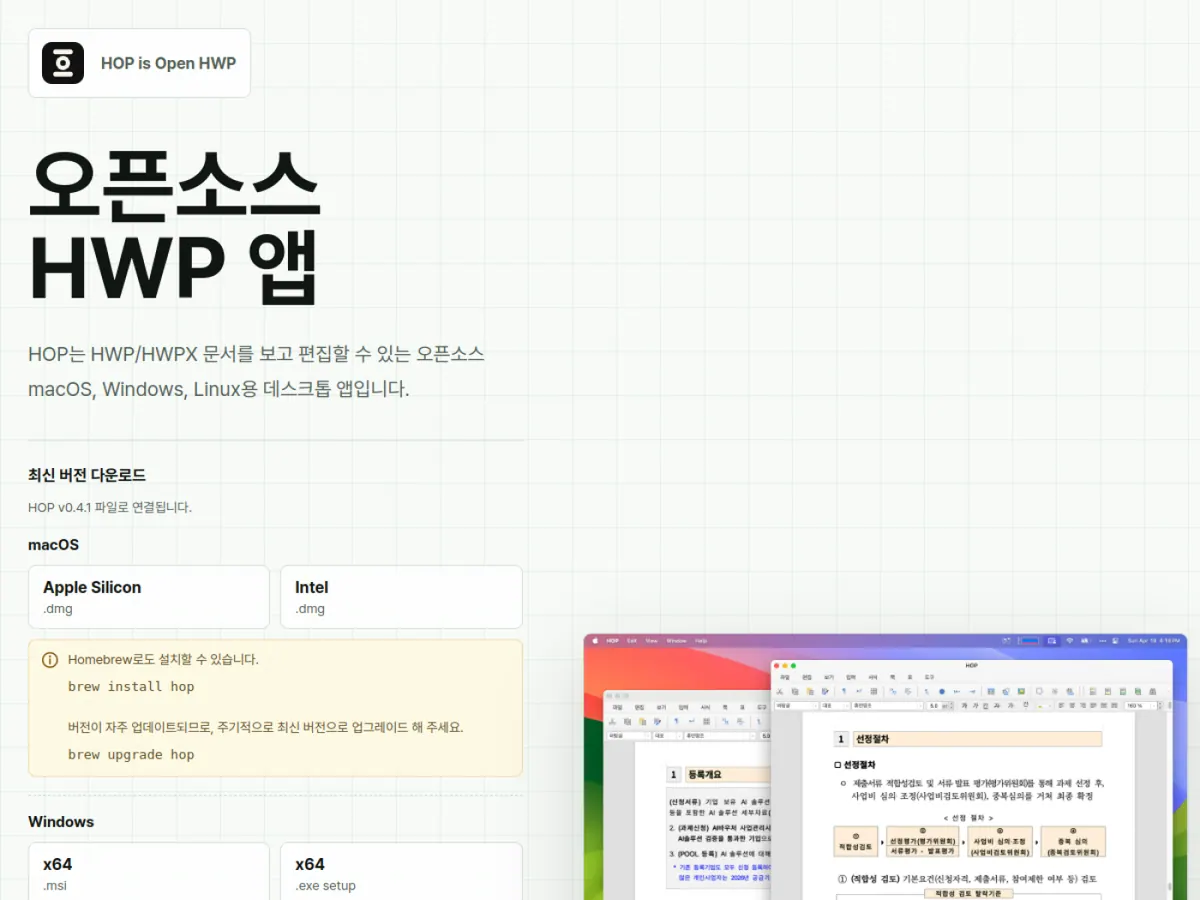Click the 최신 버전 다운로드 heading

click(87, 475)
